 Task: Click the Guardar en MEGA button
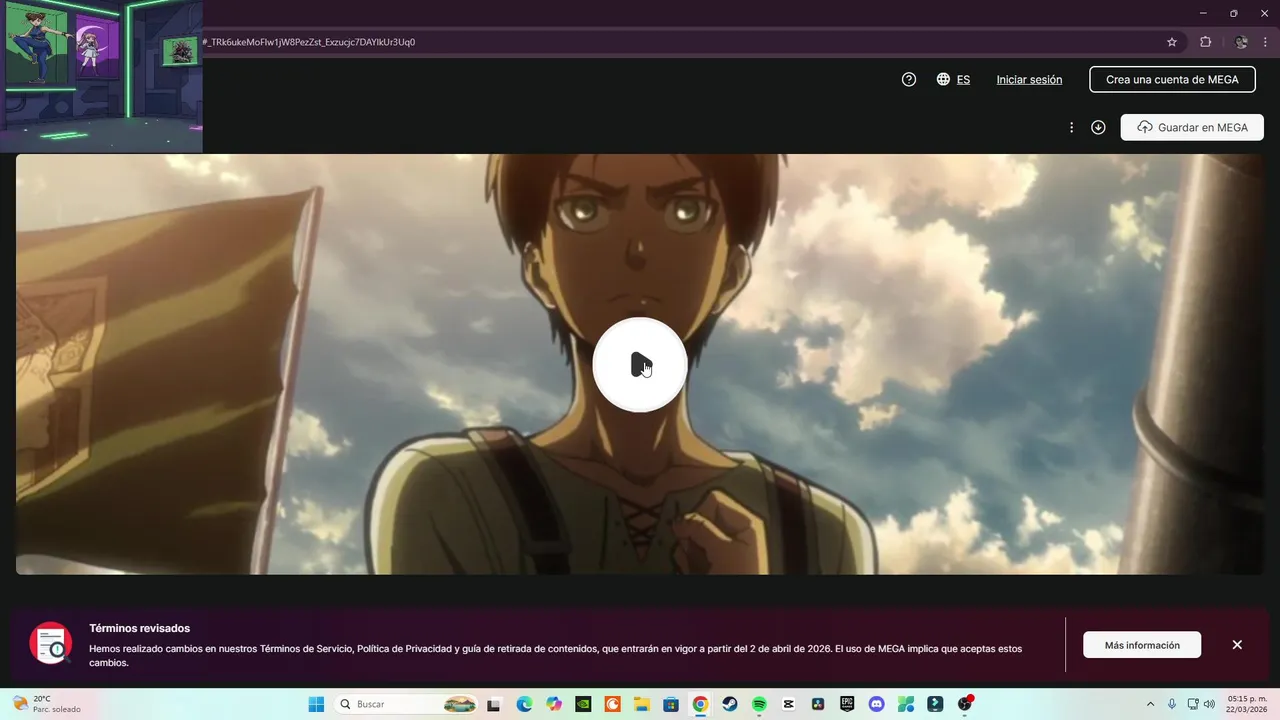coord(1192,128)
